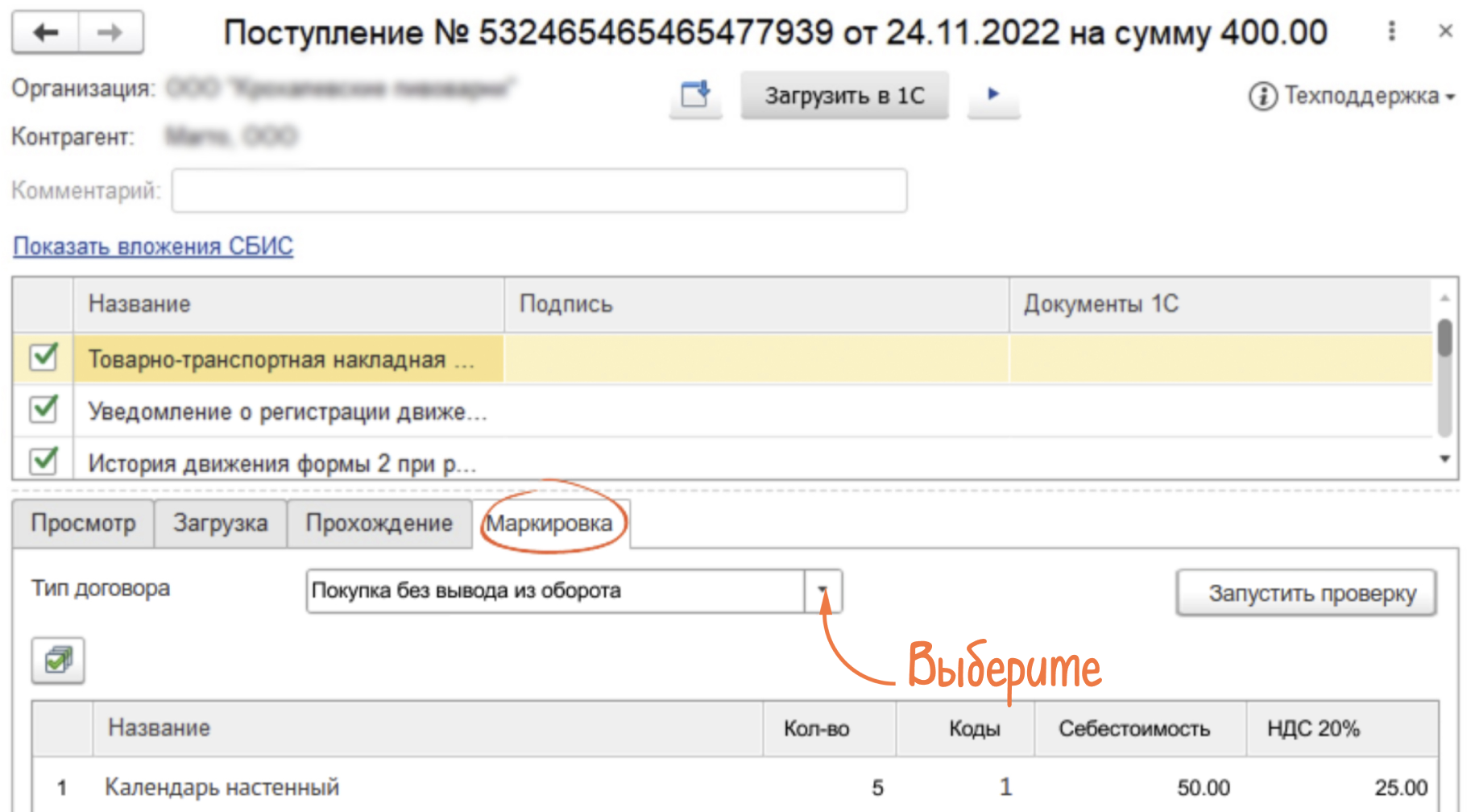Click the blue play arrow button
The width and height of the screenshot is (1471, 812).
pyautogui.click(x=993, y=94)
